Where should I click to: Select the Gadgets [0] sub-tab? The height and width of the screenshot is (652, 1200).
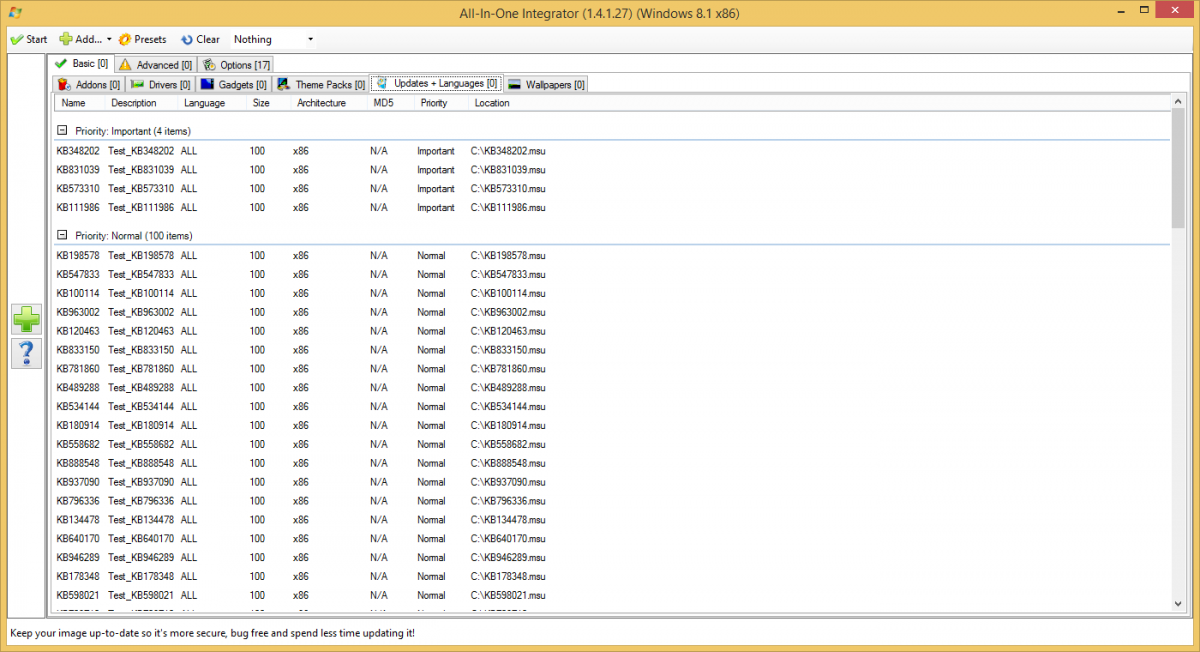coord(234,84)
